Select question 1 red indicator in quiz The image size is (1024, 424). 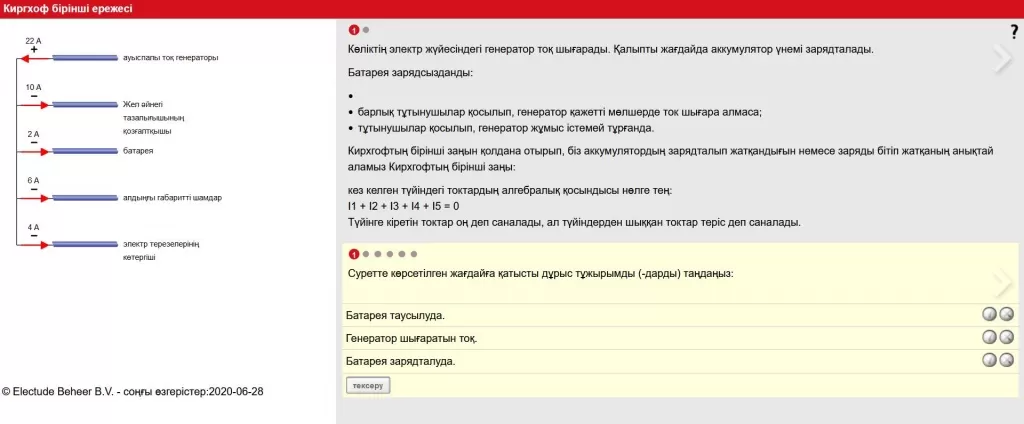tap(353, 254)
